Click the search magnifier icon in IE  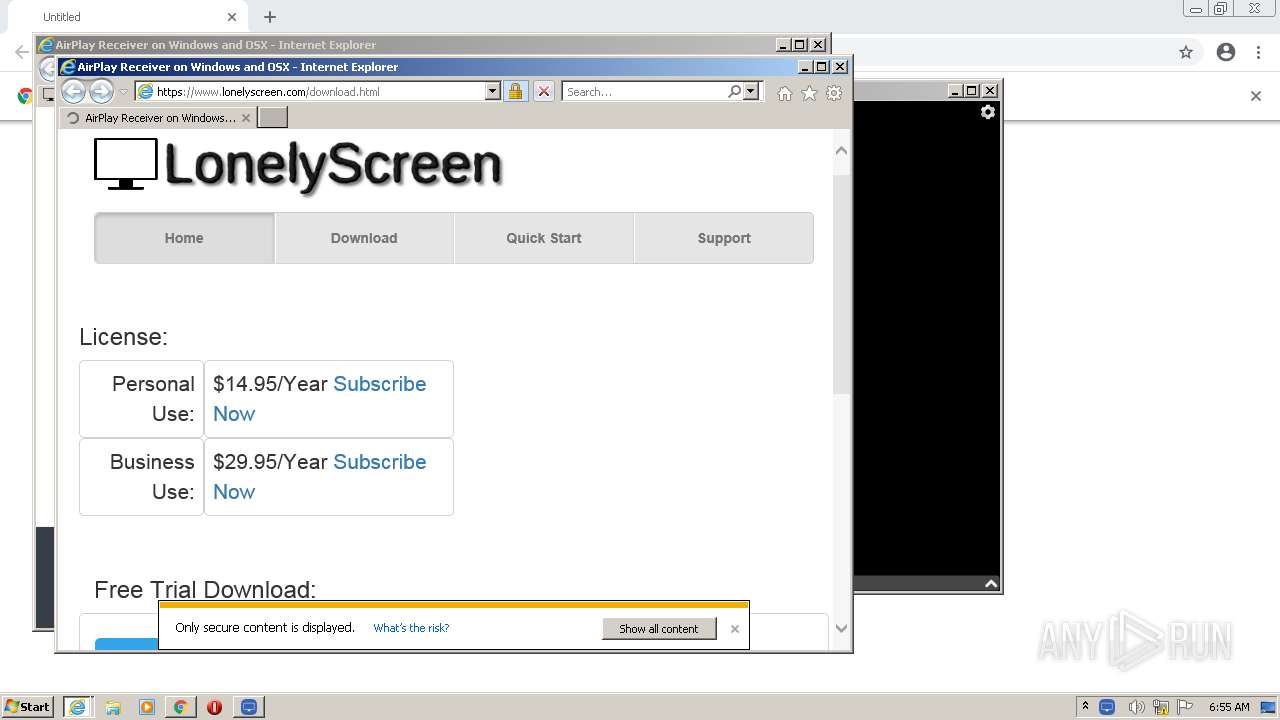(735, 91)
